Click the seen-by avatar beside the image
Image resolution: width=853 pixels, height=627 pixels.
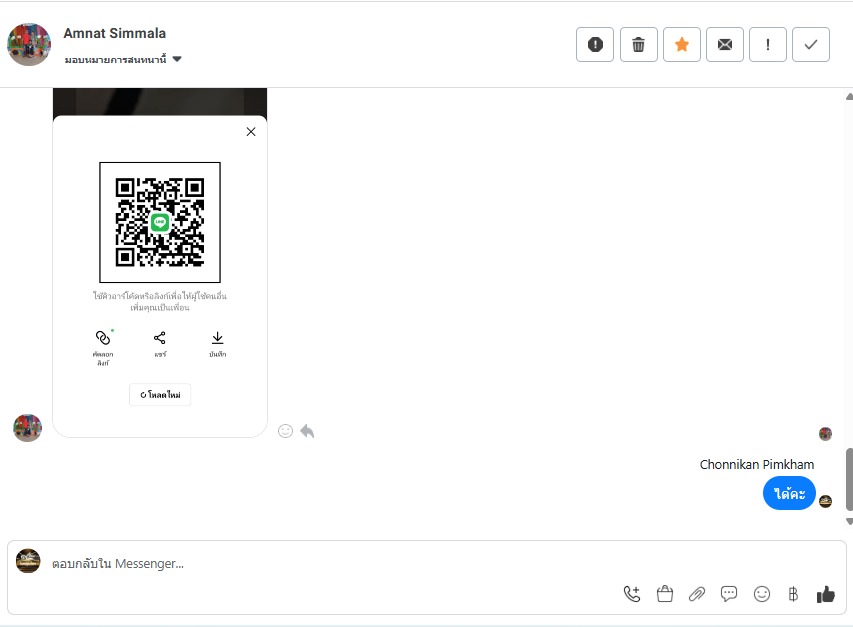tap(825, 433)
